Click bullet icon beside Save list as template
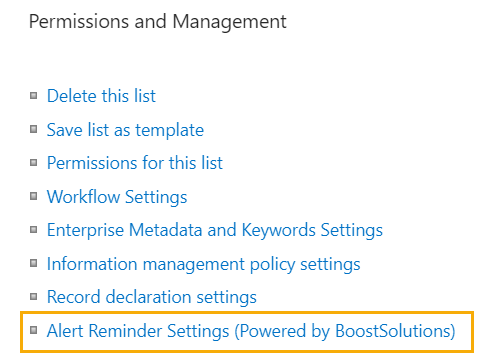This screenshot has height=362, width=492. tap(33, 129)
